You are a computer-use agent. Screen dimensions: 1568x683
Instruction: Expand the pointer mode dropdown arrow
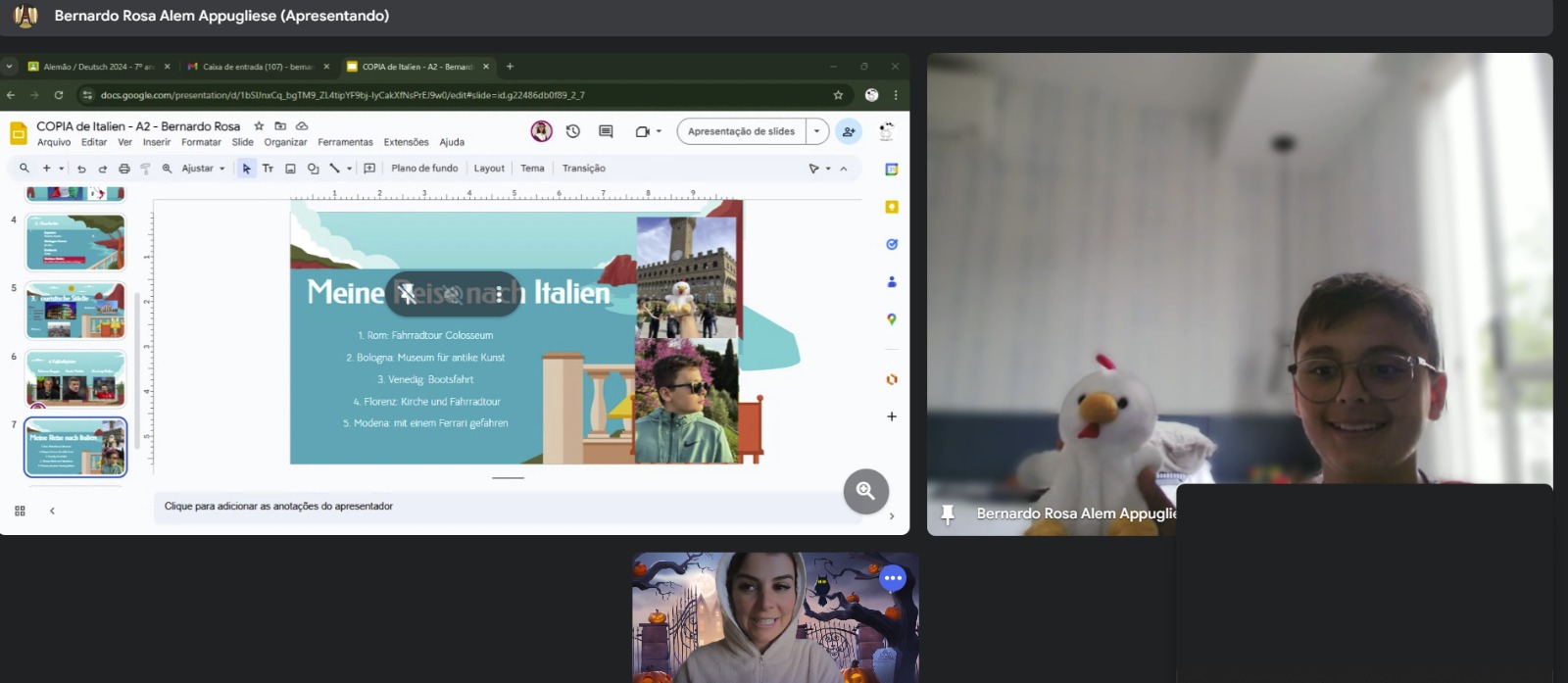pos(828,169)
